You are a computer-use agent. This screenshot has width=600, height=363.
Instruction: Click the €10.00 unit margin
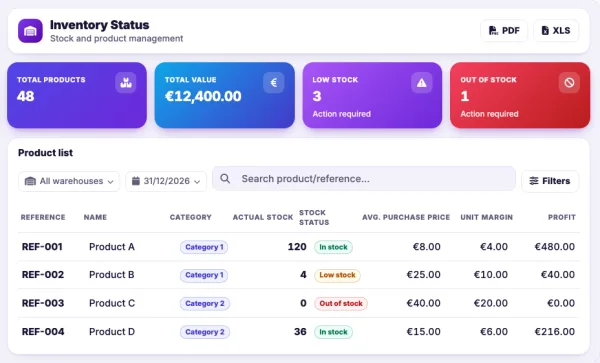[491, 275]
